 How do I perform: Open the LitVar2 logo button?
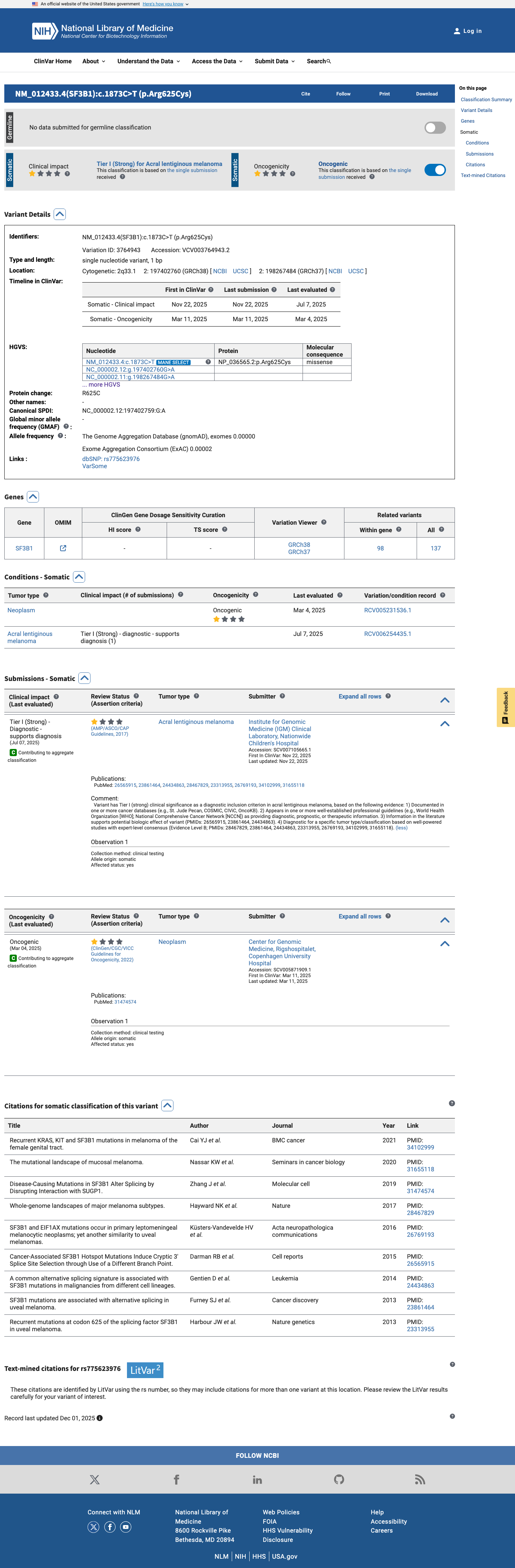pyautogui.click(x=145, y=1369)
